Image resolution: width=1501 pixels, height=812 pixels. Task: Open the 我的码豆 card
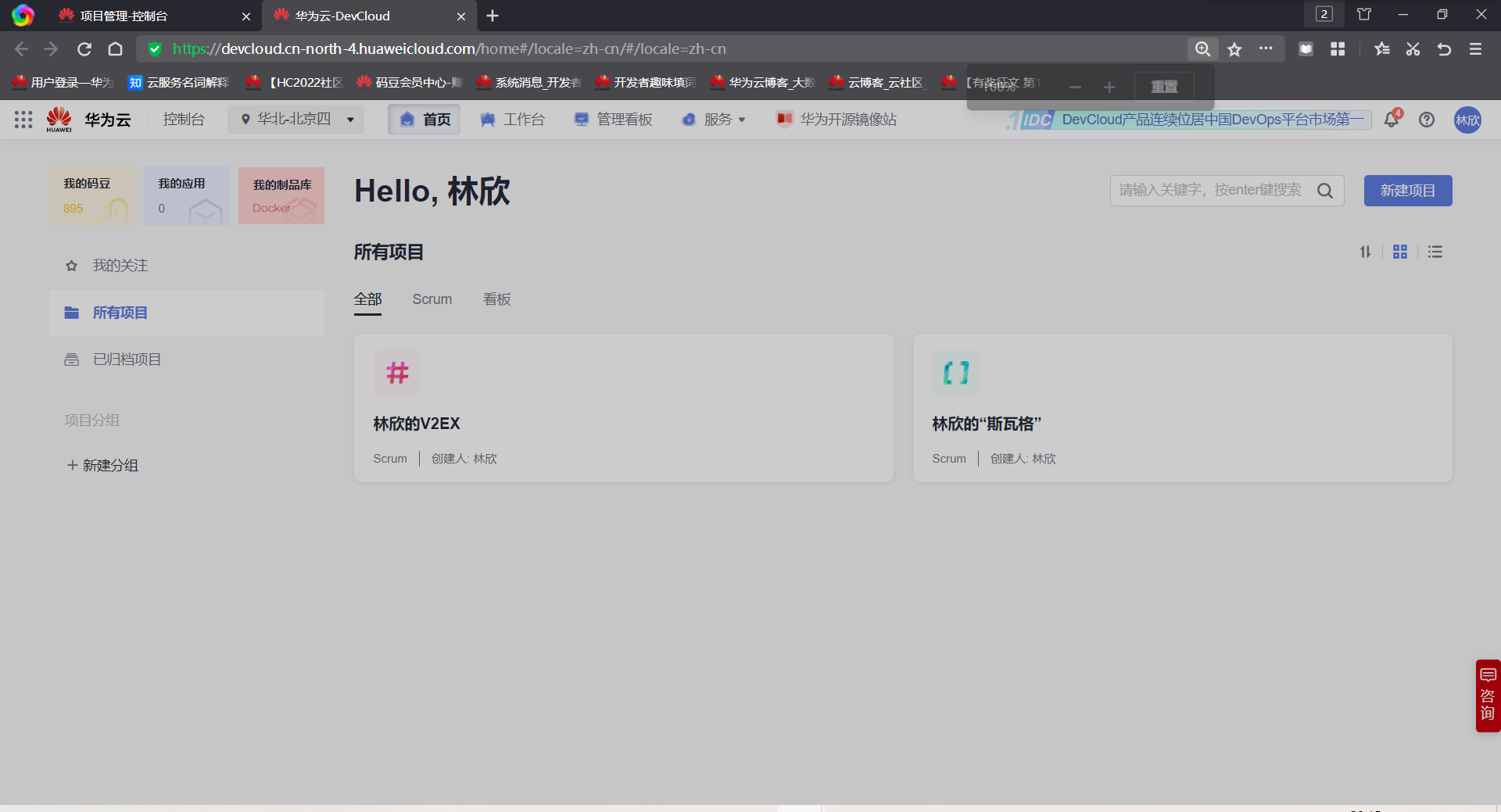click(93, 196)
